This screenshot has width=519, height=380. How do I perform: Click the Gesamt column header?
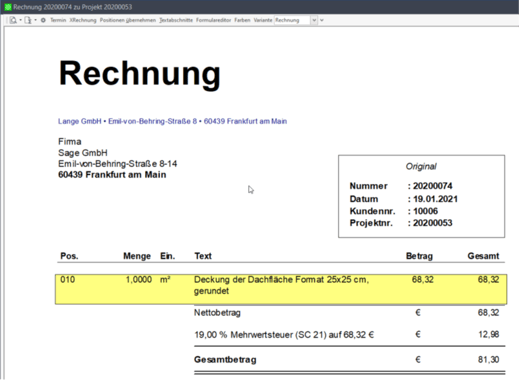point(483,256)
